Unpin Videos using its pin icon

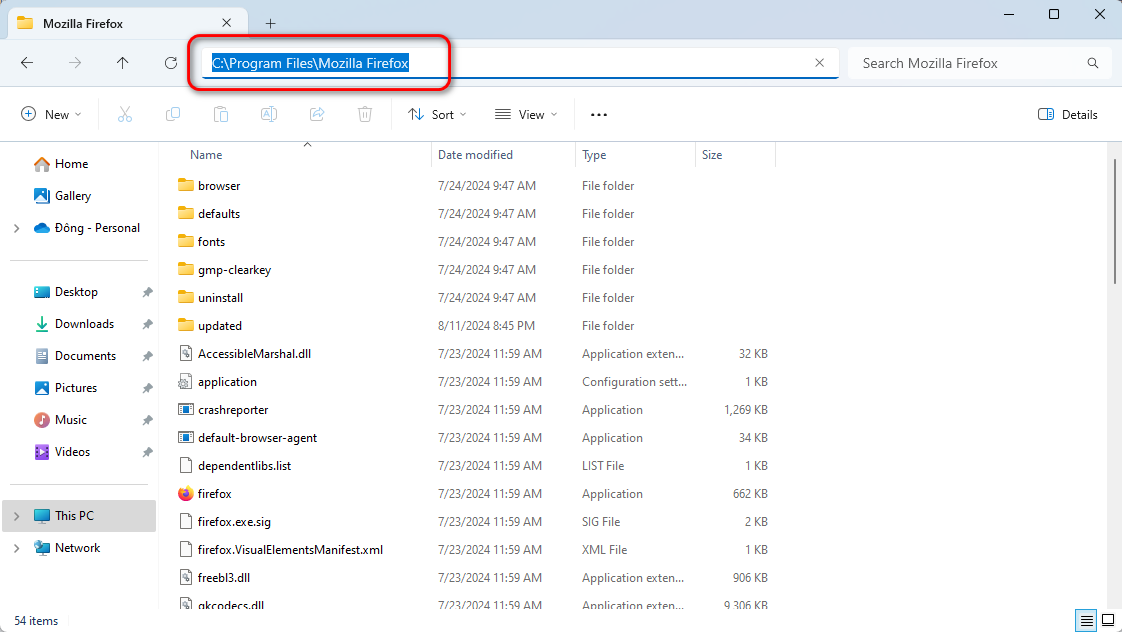[x=147, y=452]
